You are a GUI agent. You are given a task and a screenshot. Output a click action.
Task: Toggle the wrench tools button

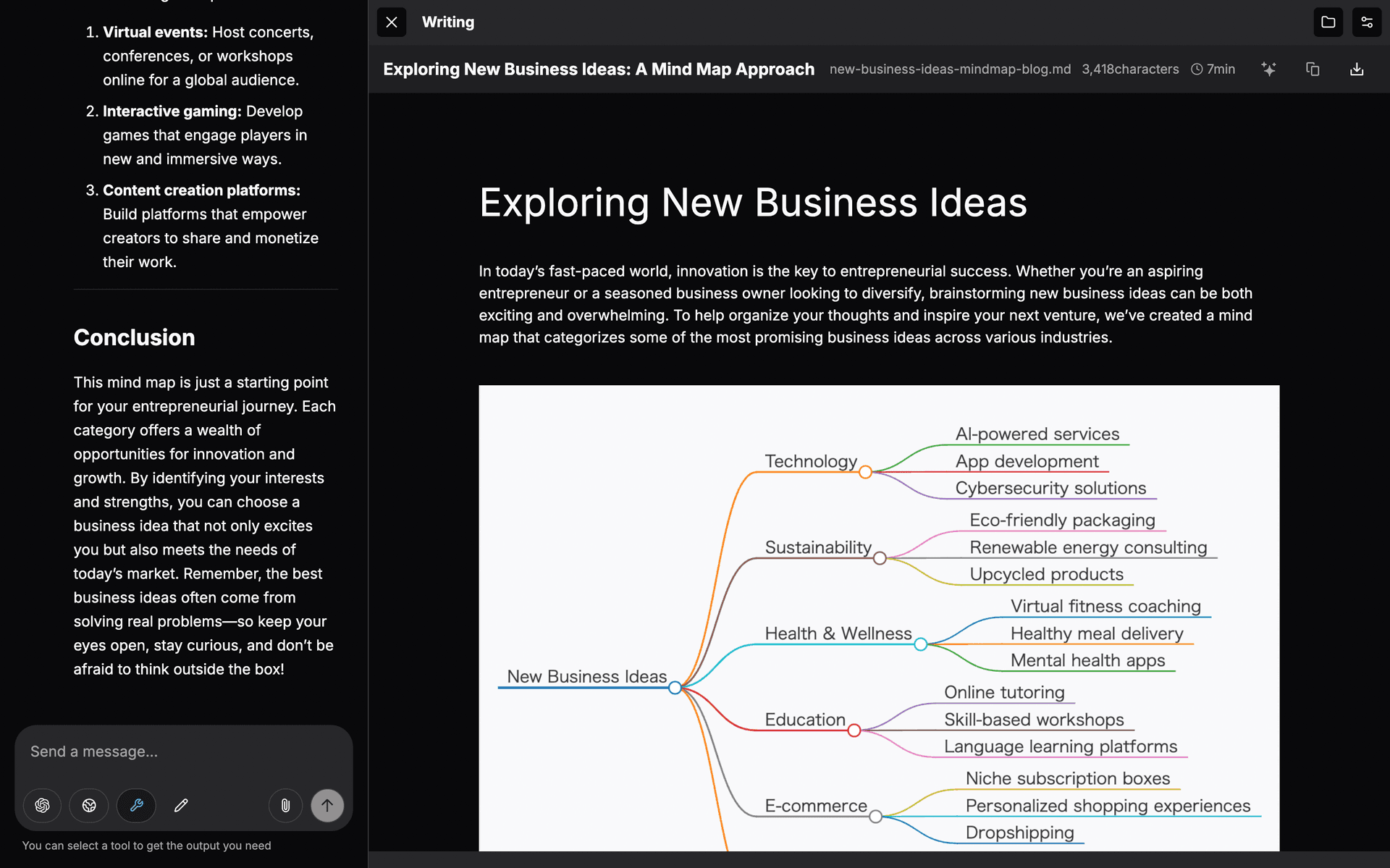coord(136,805)
